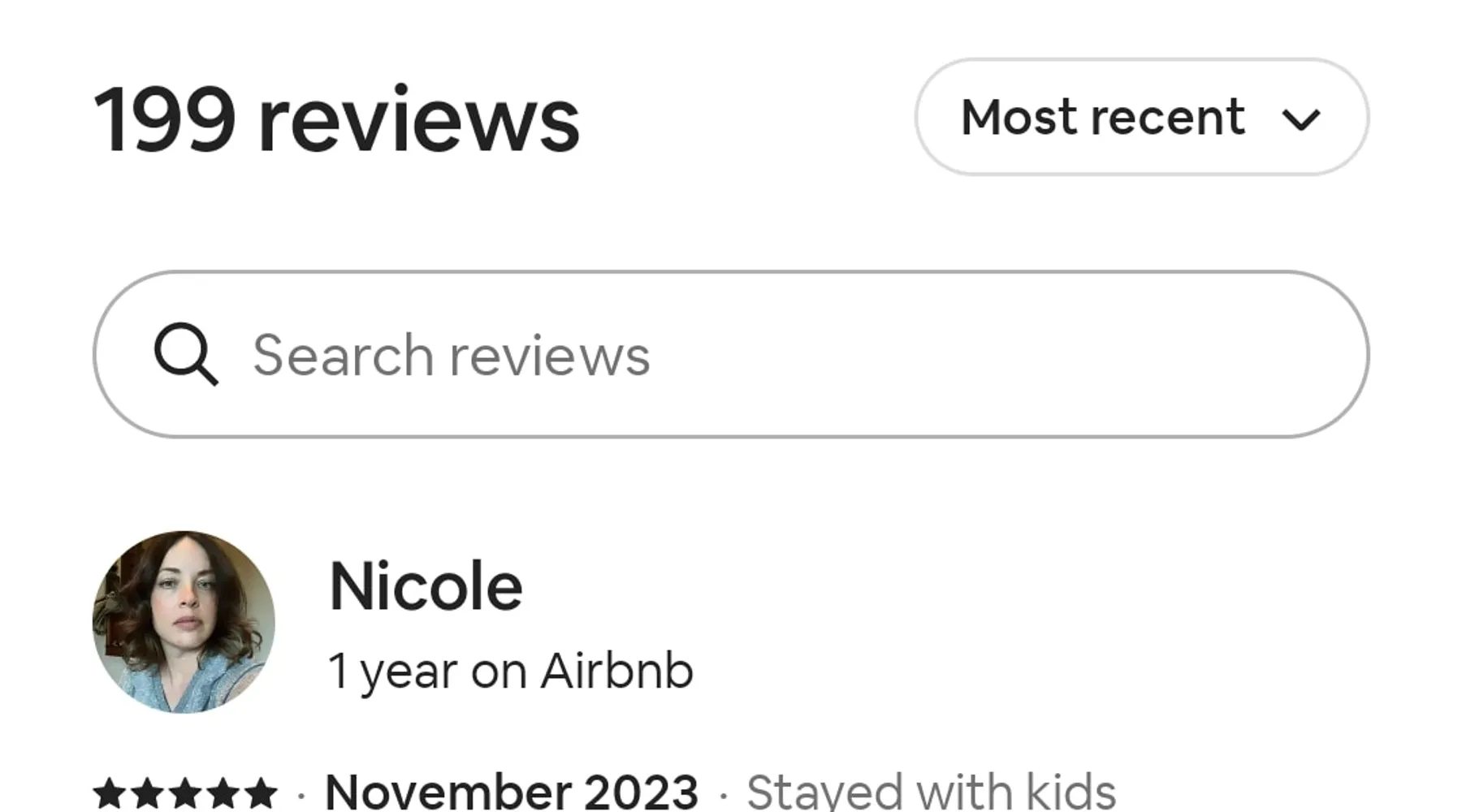The width and height of the screenshot is (1462, 812).
Task: Click the November 2023 review date
Action: coord(511,793)
